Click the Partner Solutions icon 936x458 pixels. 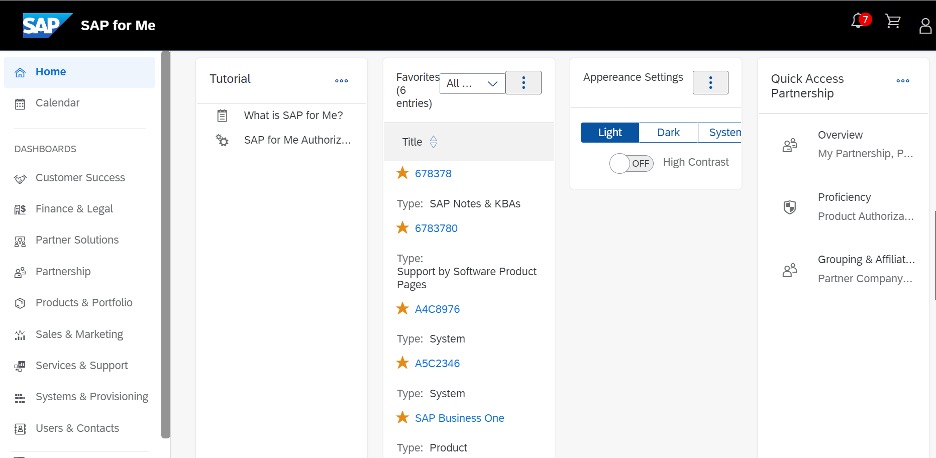pyautogui.click(x=20, y=241)
